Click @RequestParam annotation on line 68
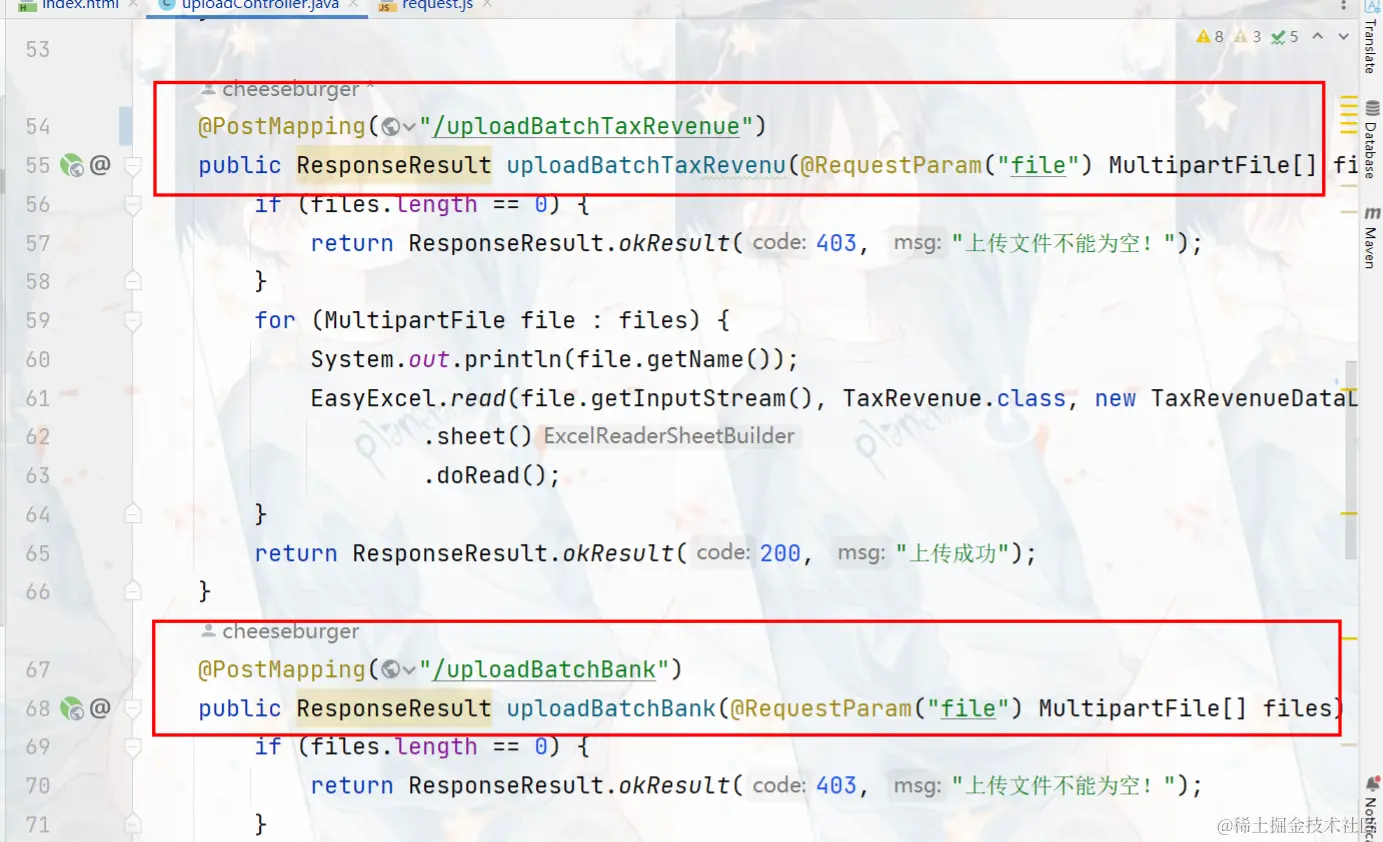Screen dimensions: 1383x842 click(x=820, y=709)
